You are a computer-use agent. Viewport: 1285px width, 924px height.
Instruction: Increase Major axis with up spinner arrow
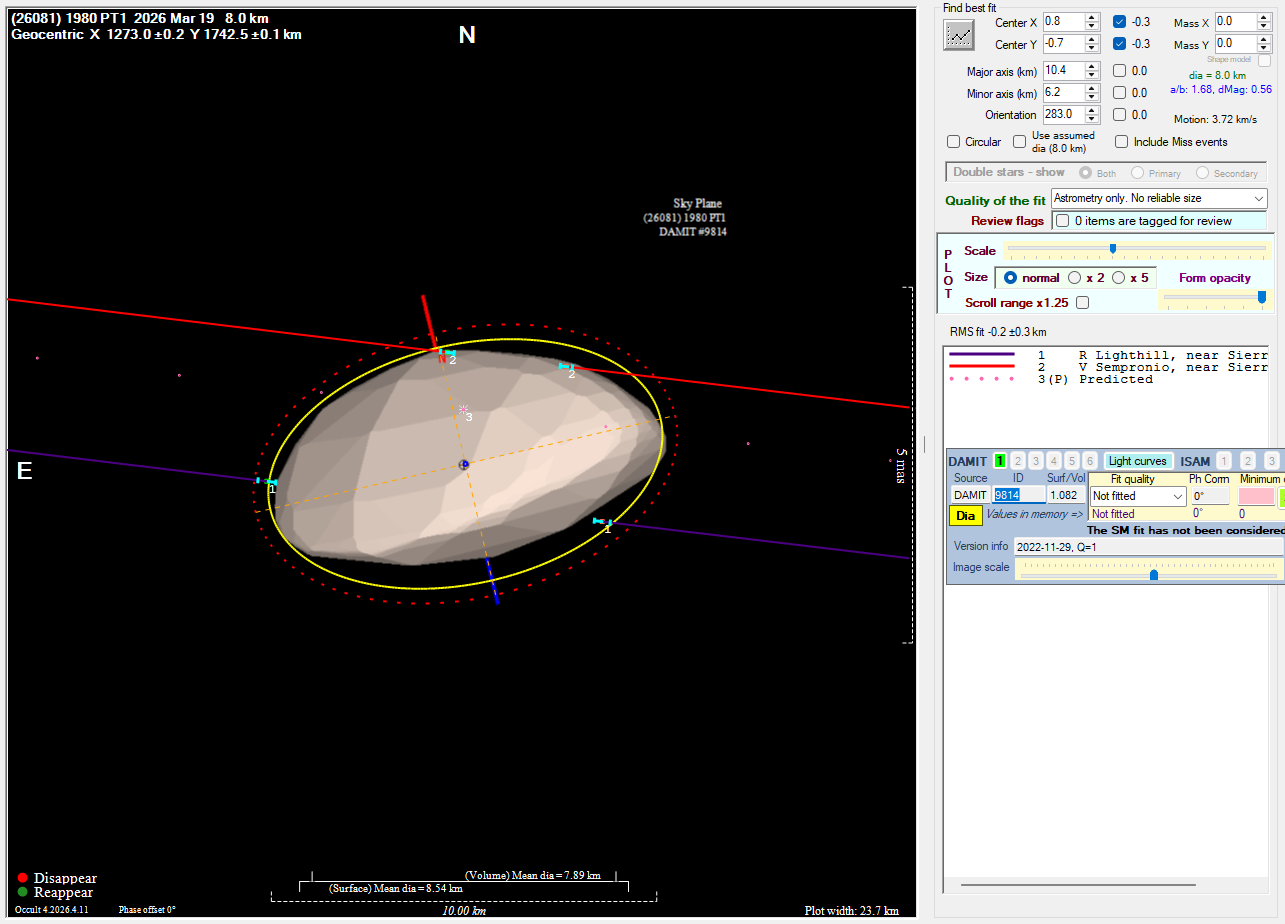(1092, 67)
